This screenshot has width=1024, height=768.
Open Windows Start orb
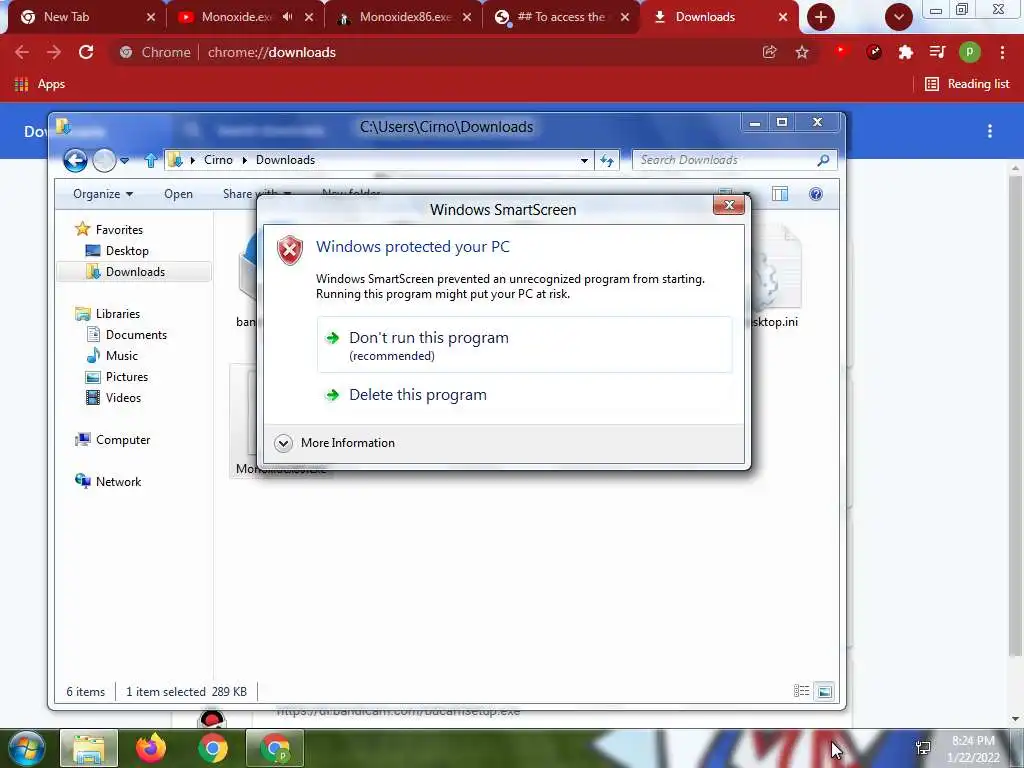click(x=26, y=748)
